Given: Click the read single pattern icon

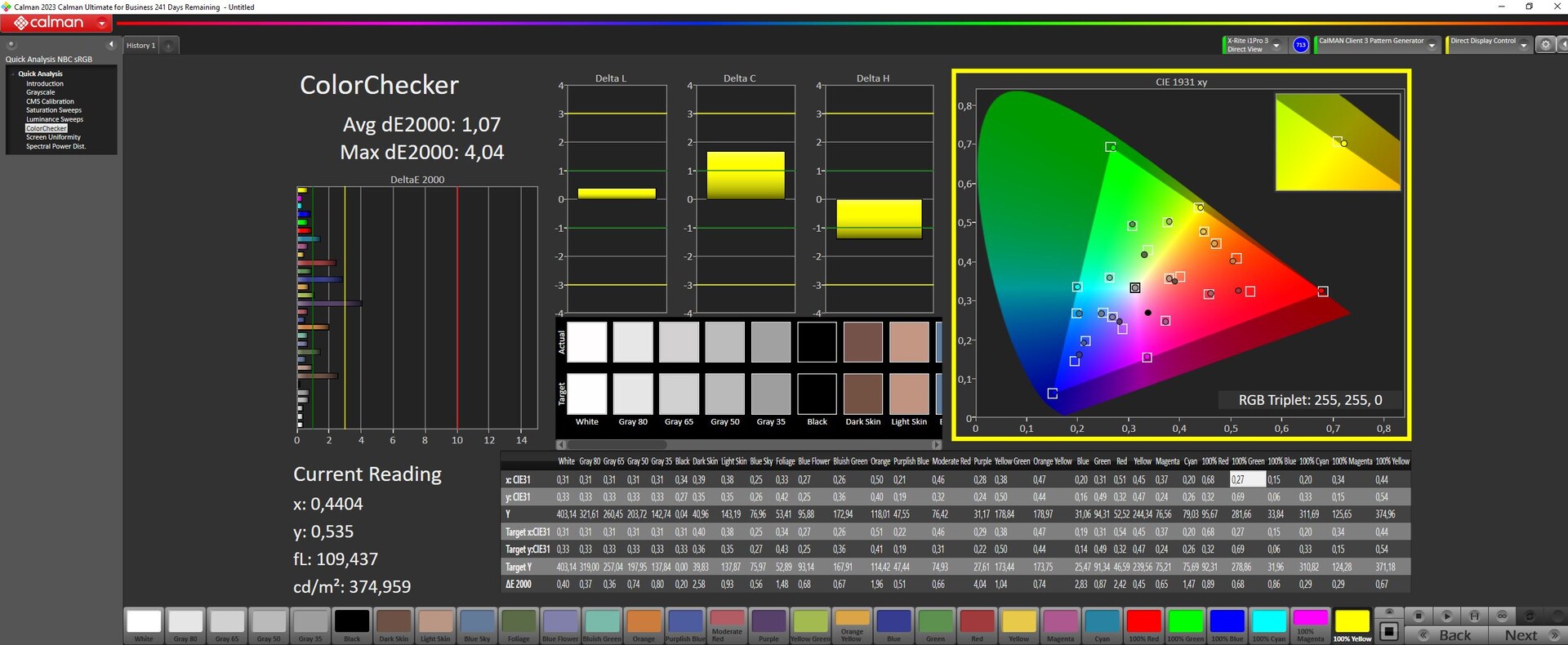Looking at the screenshot, I should (1446, 616).
